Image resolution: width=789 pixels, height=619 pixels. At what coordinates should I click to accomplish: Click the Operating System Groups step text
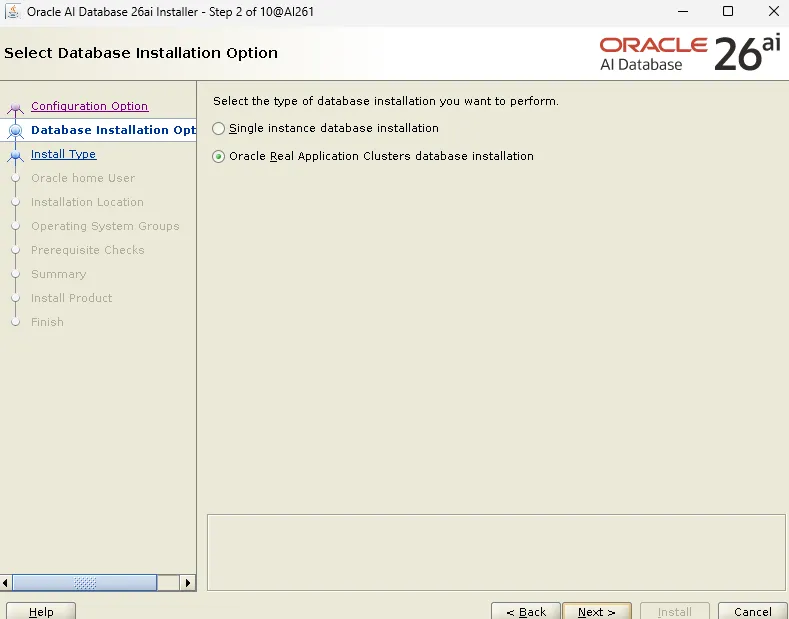point(105,226)
